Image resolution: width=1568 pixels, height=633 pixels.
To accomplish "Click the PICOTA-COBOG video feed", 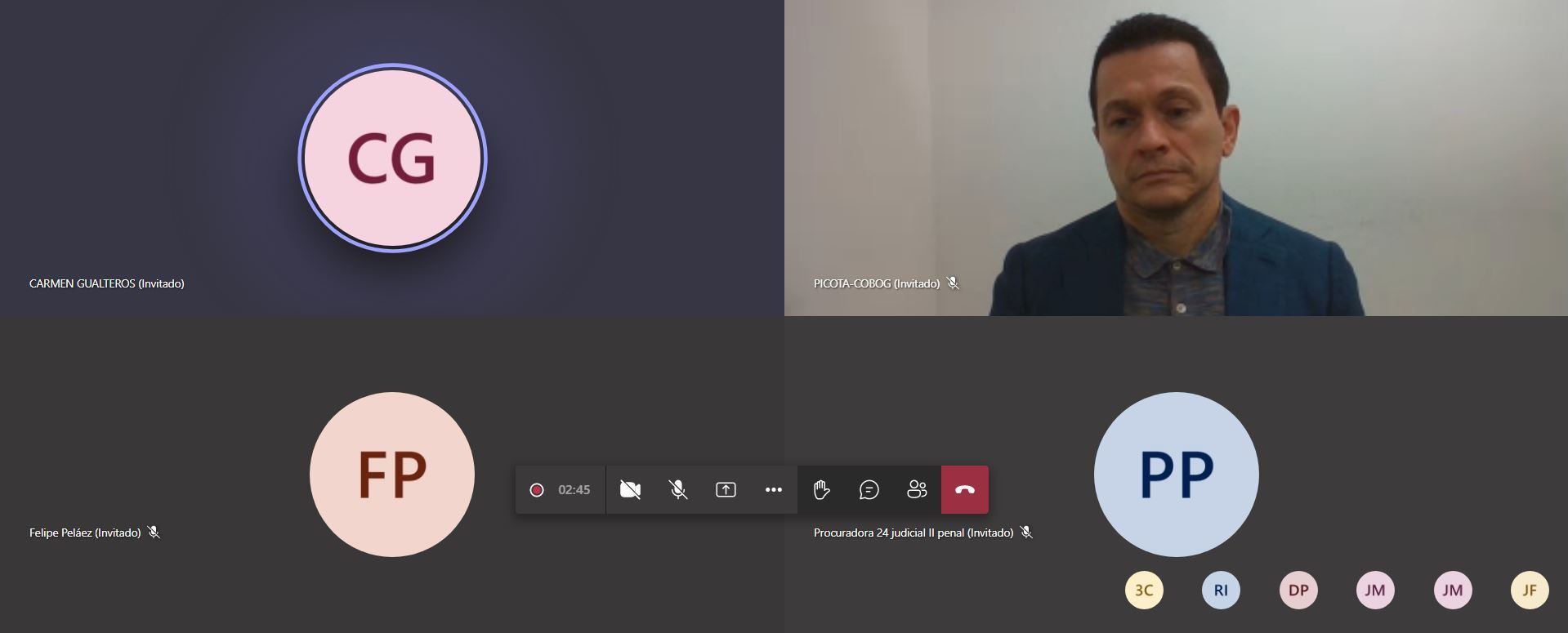I will point(1176,158).
